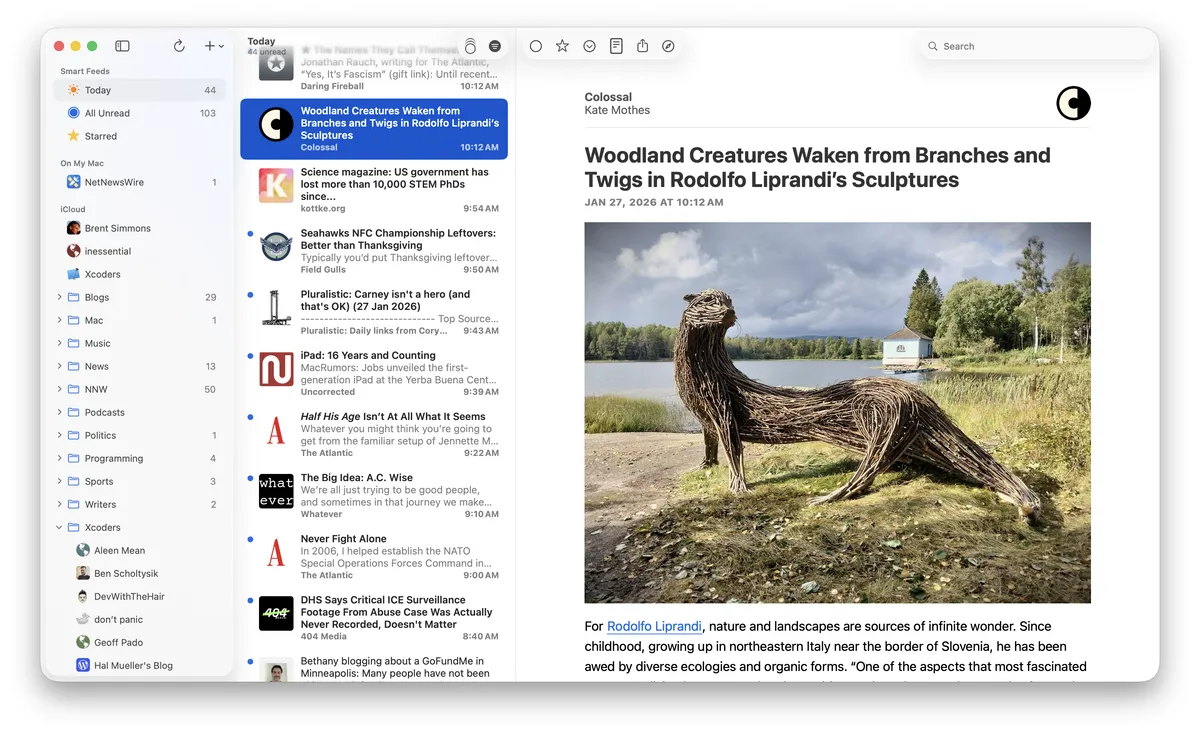Expand the Blogs folder
This screenshot has height=735, width=1200.
click(60, 297)
